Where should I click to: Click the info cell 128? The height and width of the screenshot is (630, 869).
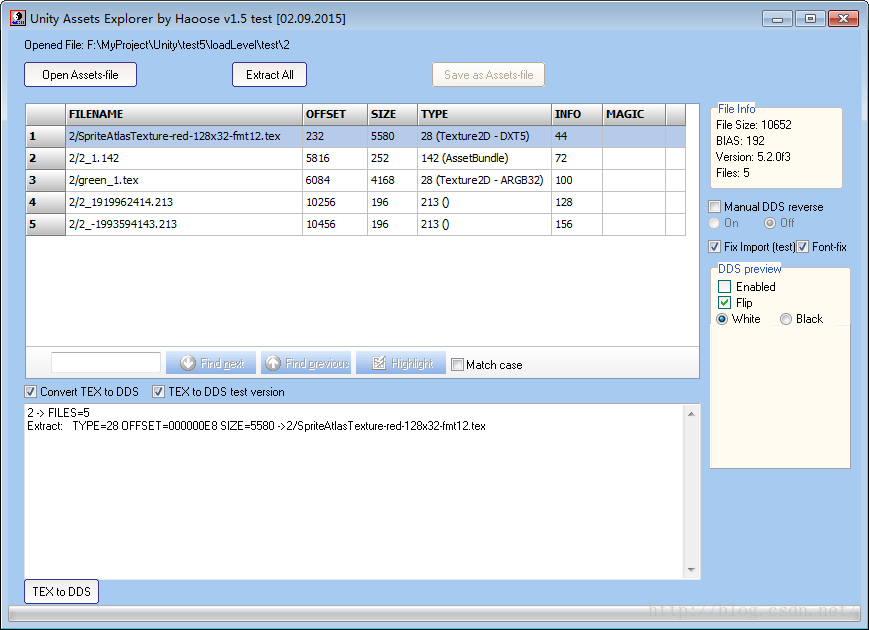click(577, 202)
